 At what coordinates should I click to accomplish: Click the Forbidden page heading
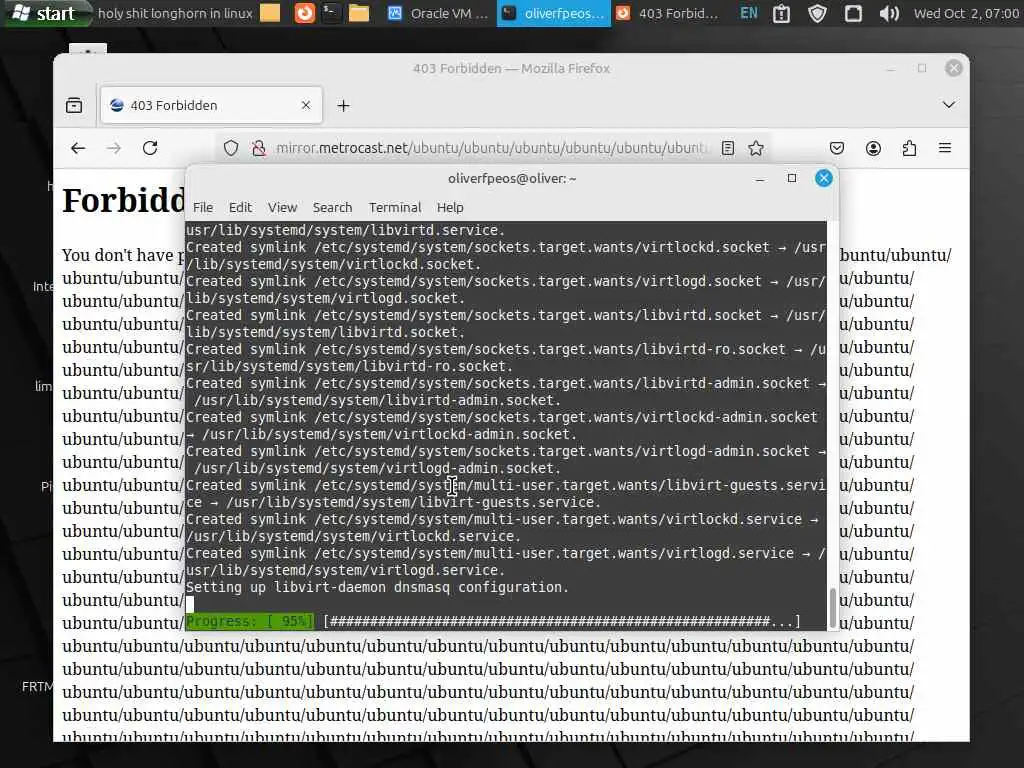(123, 200)
